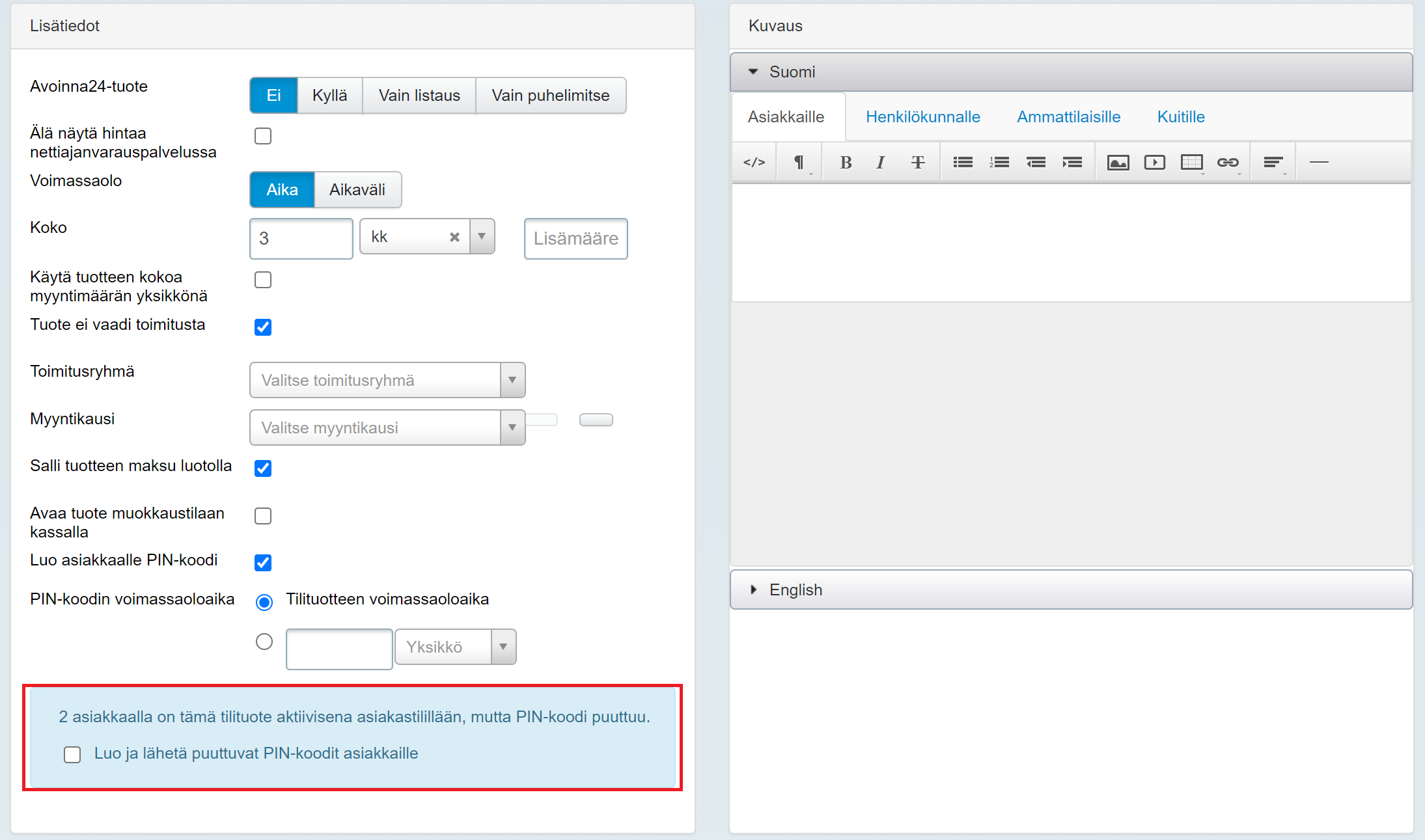1425x840 pixels.
Task: Enable 'Älä näytä hintaa' checkbox
Action: coord(263,136)
